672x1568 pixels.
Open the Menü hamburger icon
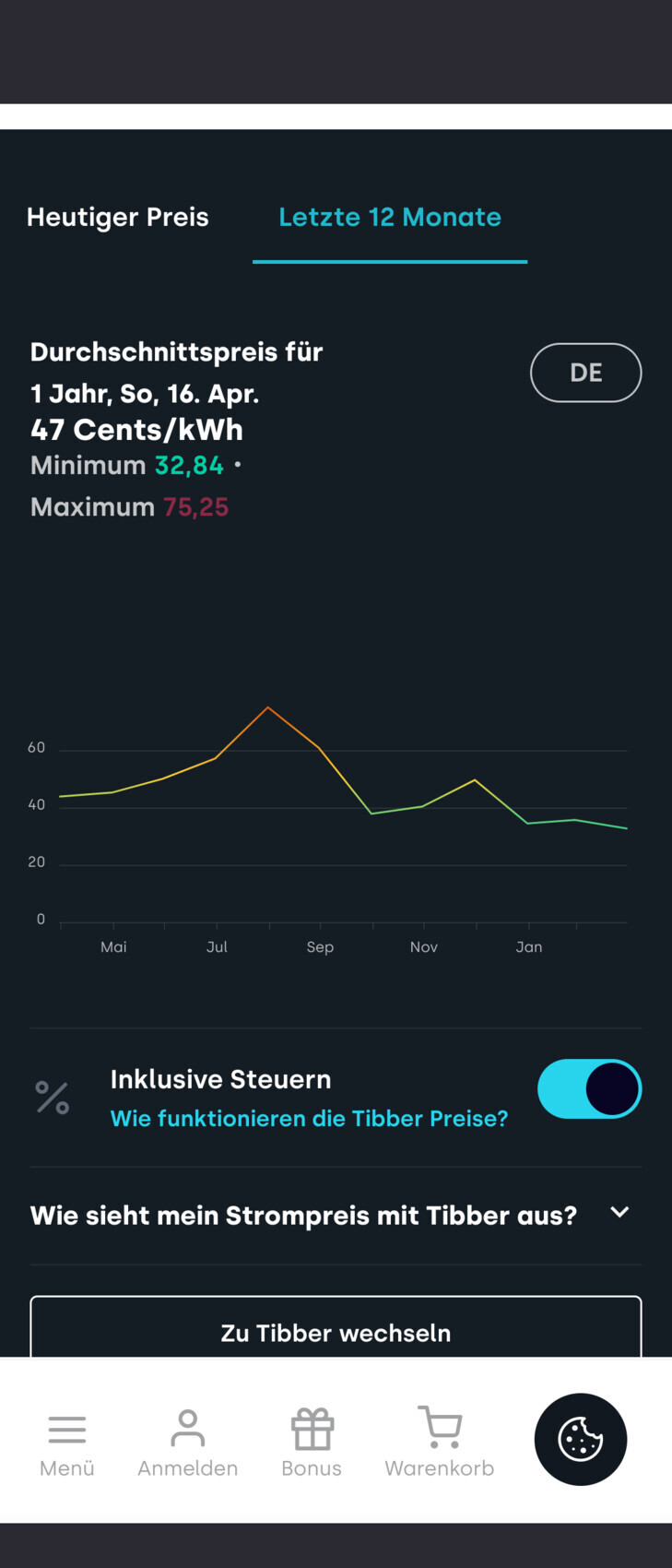[67, 1430]
